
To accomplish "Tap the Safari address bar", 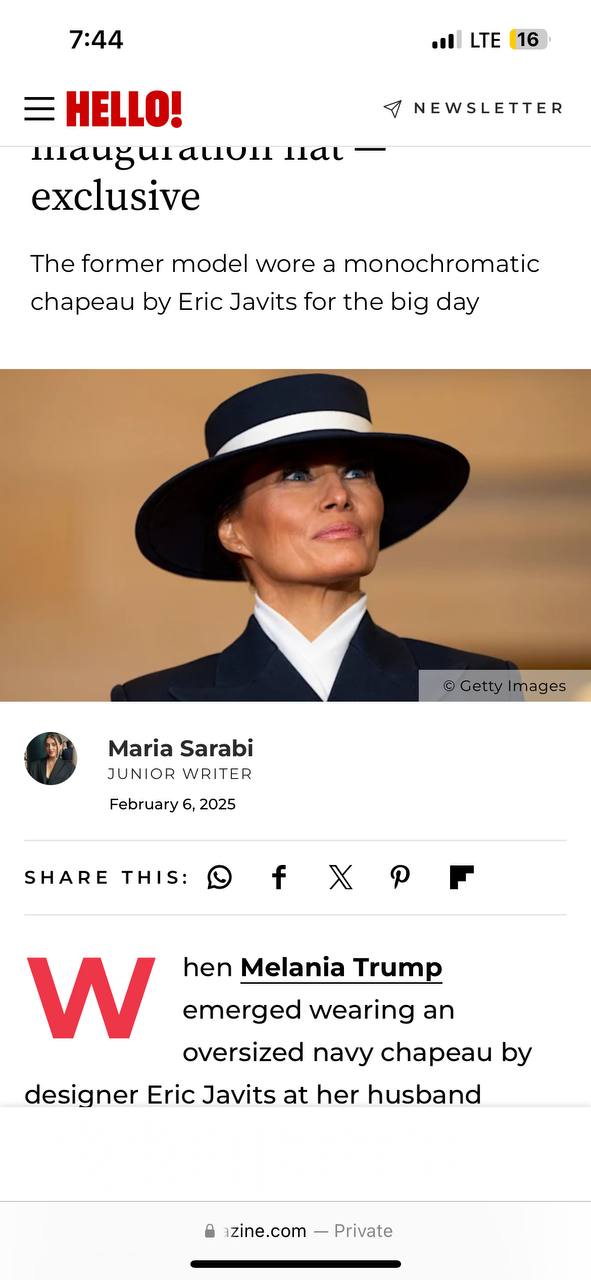I will (x=296, y=1231).
